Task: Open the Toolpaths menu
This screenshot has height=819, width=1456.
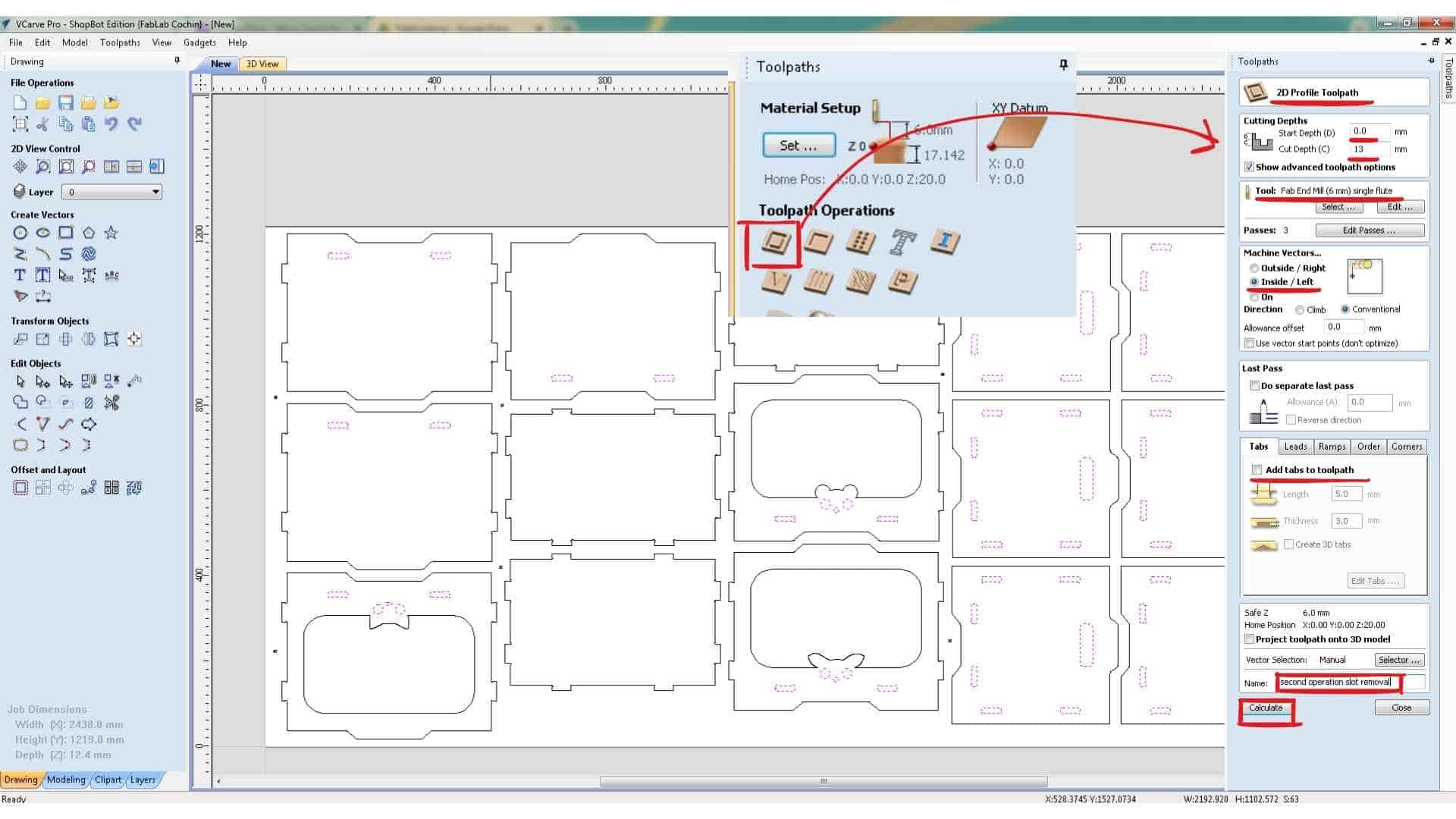Action: tap(120, 42)
